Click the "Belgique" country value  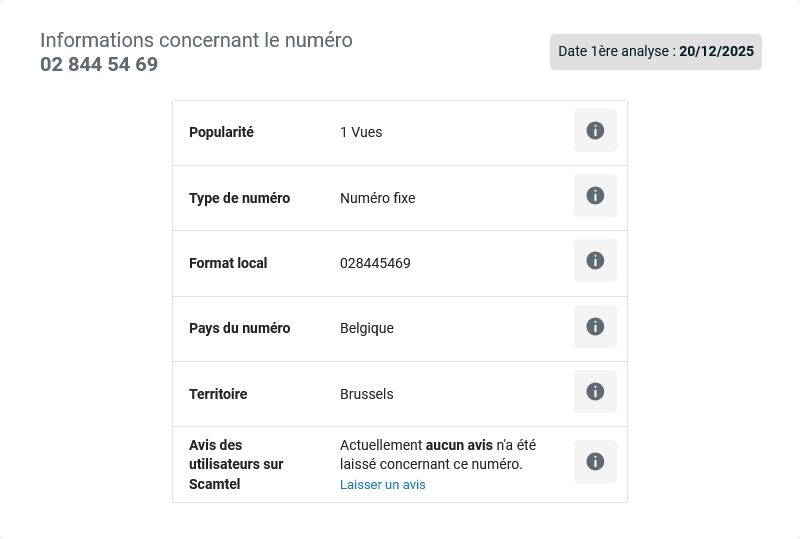367,328
